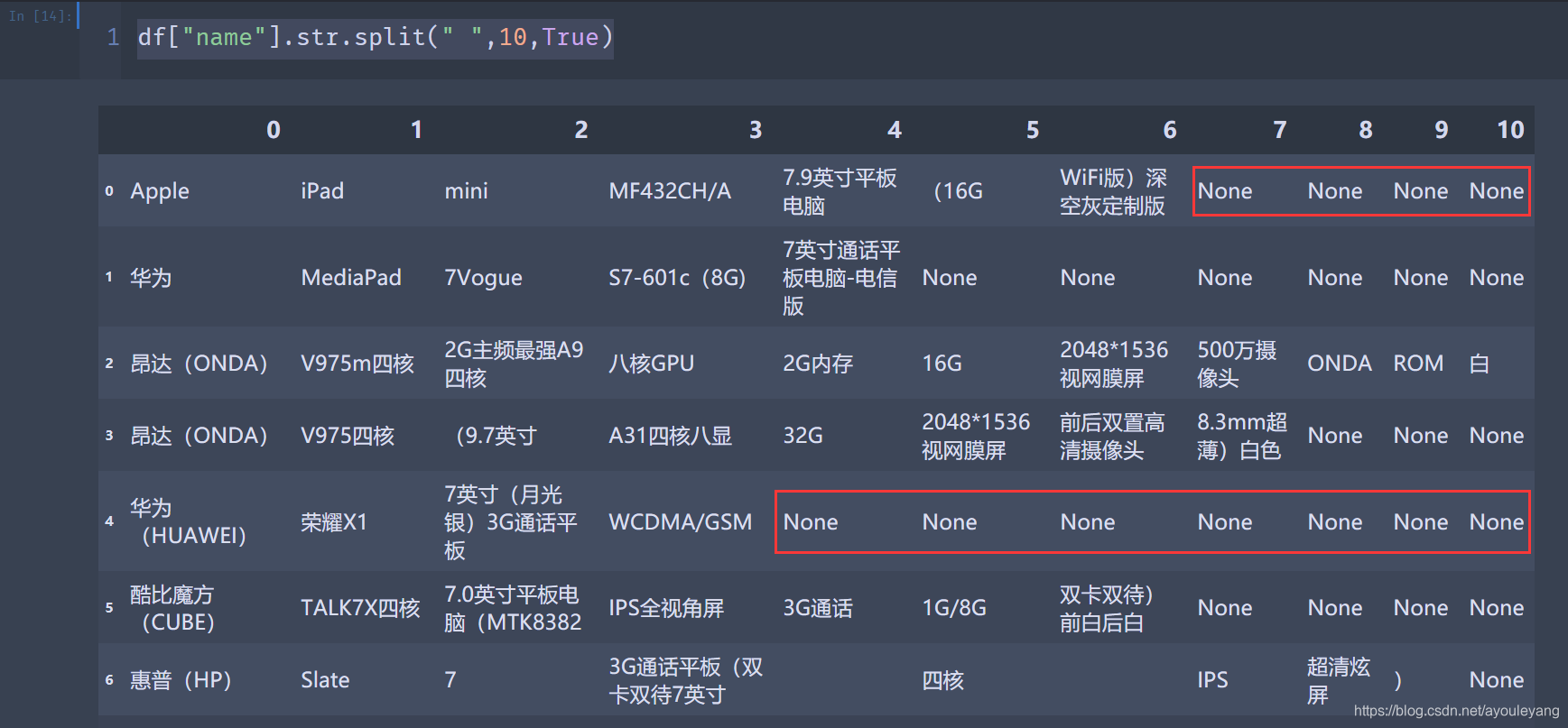Click column header 2

pos(581,130)
